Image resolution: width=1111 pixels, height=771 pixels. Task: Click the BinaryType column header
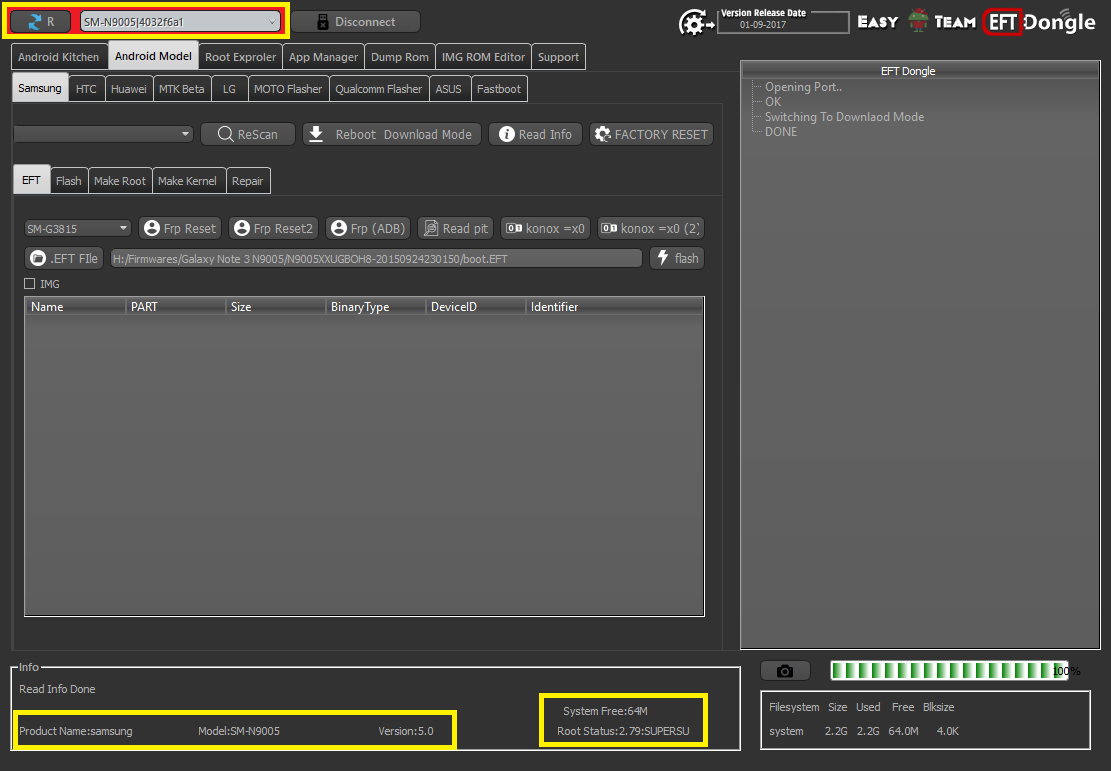point(376,306)
